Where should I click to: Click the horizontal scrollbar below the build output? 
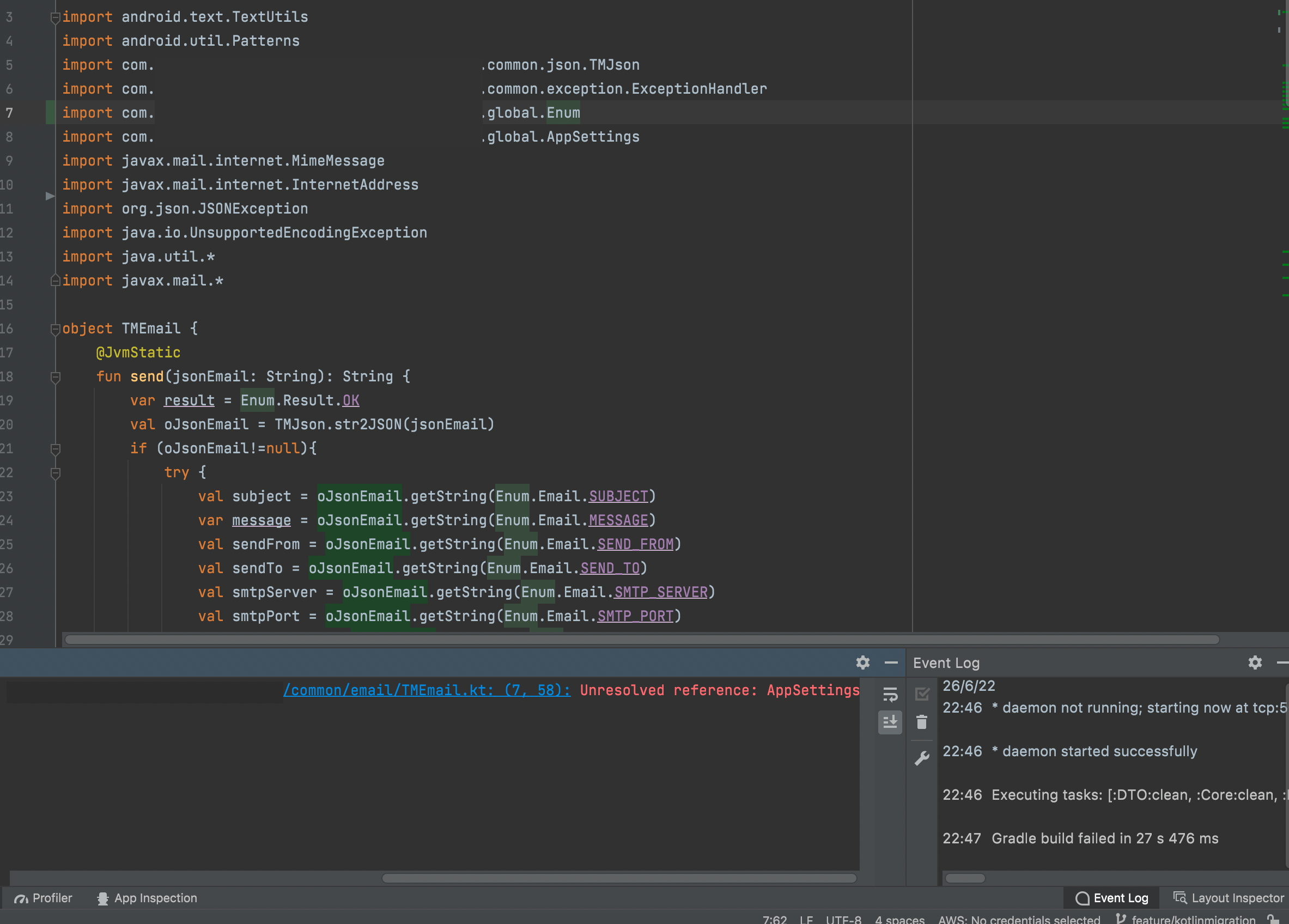click(x=619, y=879)
